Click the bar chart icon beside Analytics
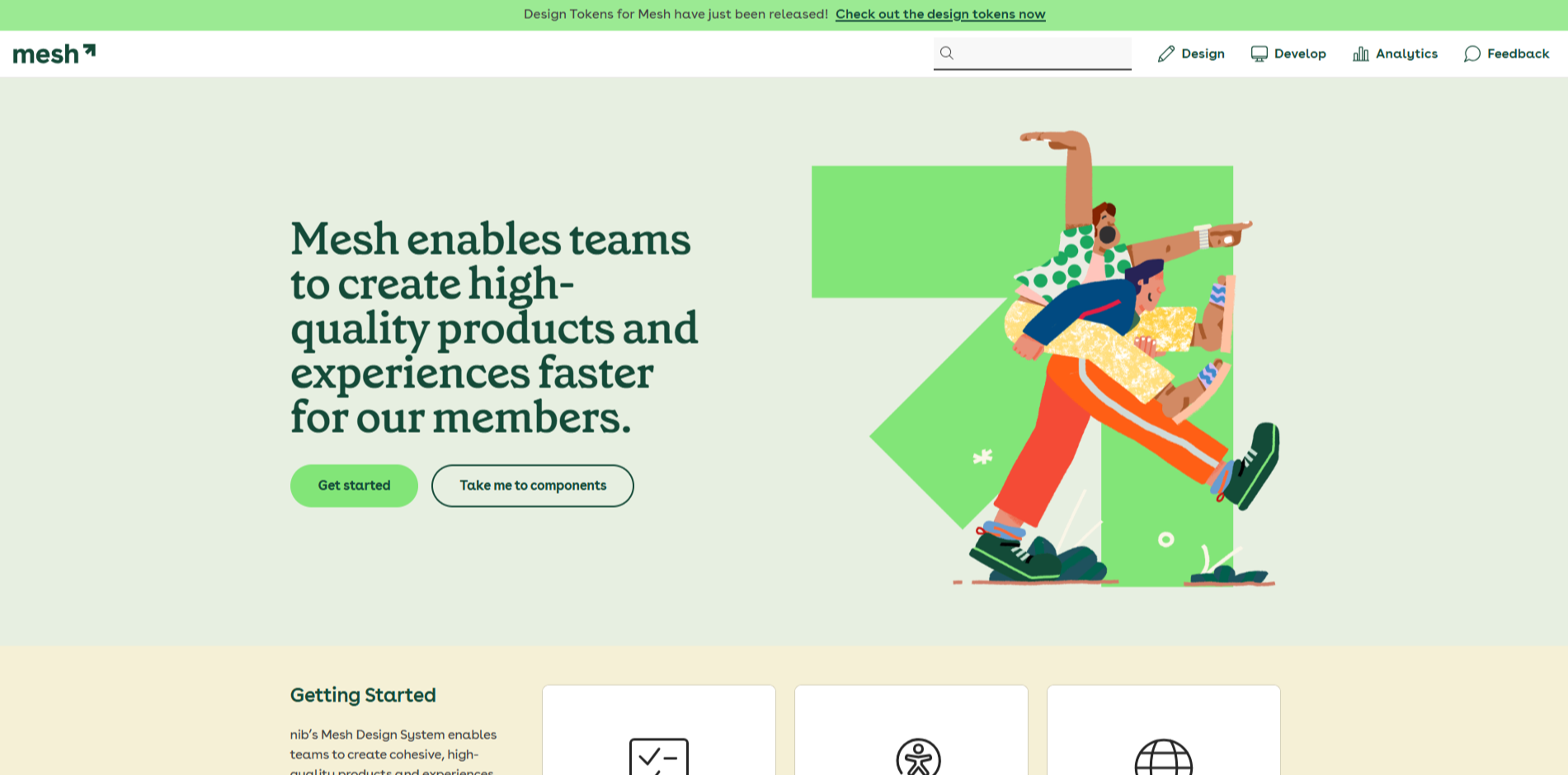 tap(1361, 54)
